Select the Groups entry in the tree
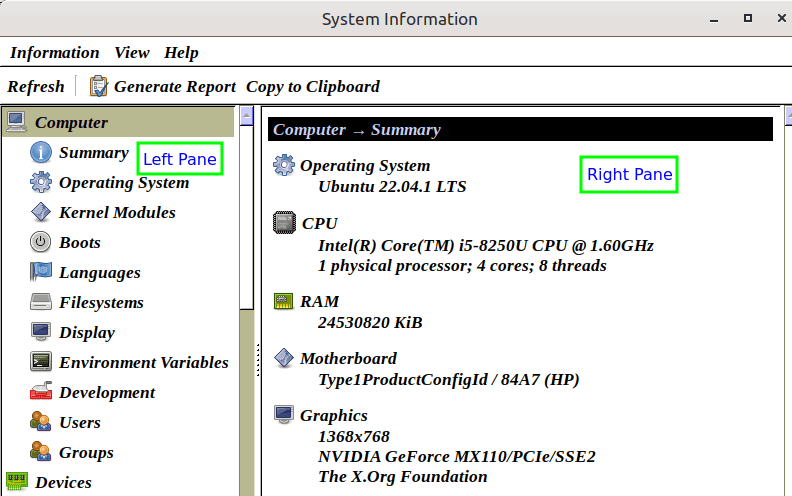The height and width of the screenshot is (496, 792). pos(86,453)
